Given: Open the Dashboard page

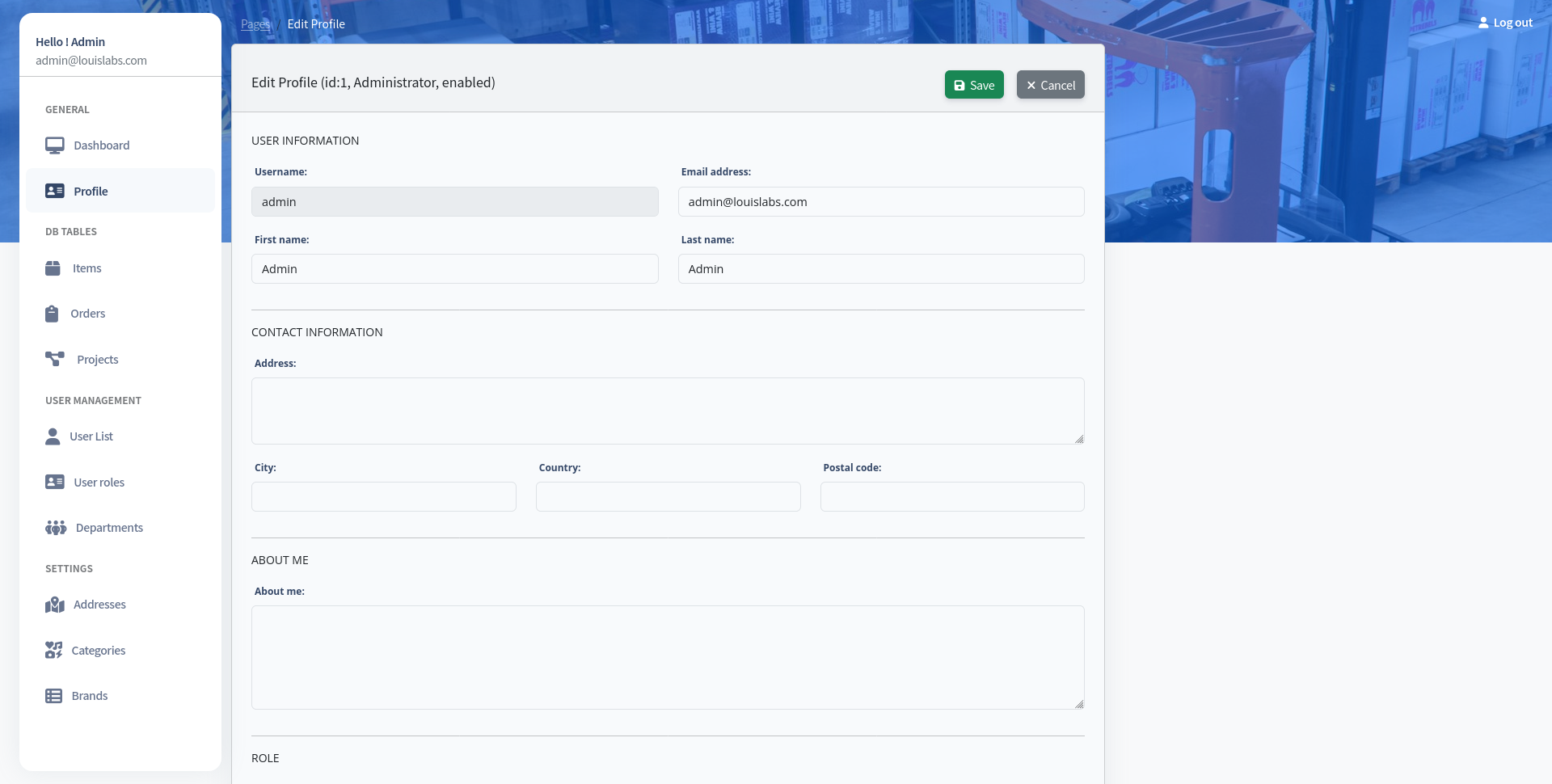Looking at the screenshot, I should point(120,145).
